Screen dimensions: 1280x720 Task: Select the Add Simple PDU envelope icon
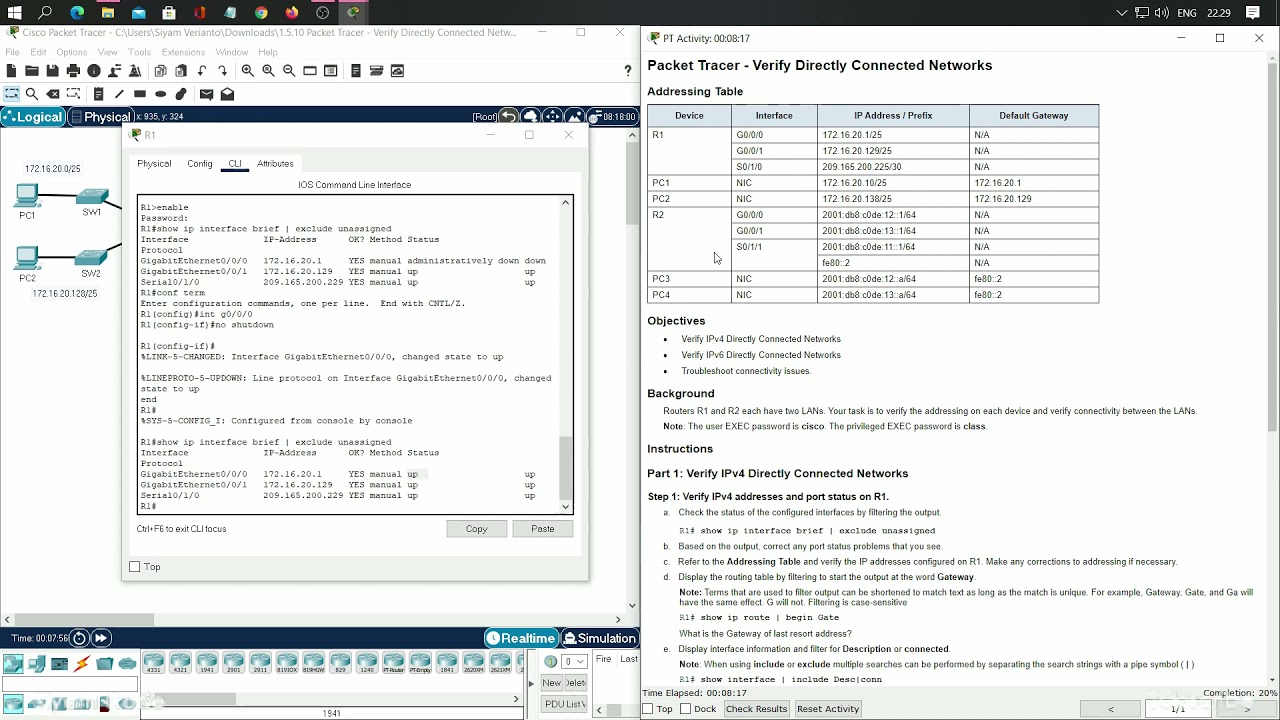206,94
